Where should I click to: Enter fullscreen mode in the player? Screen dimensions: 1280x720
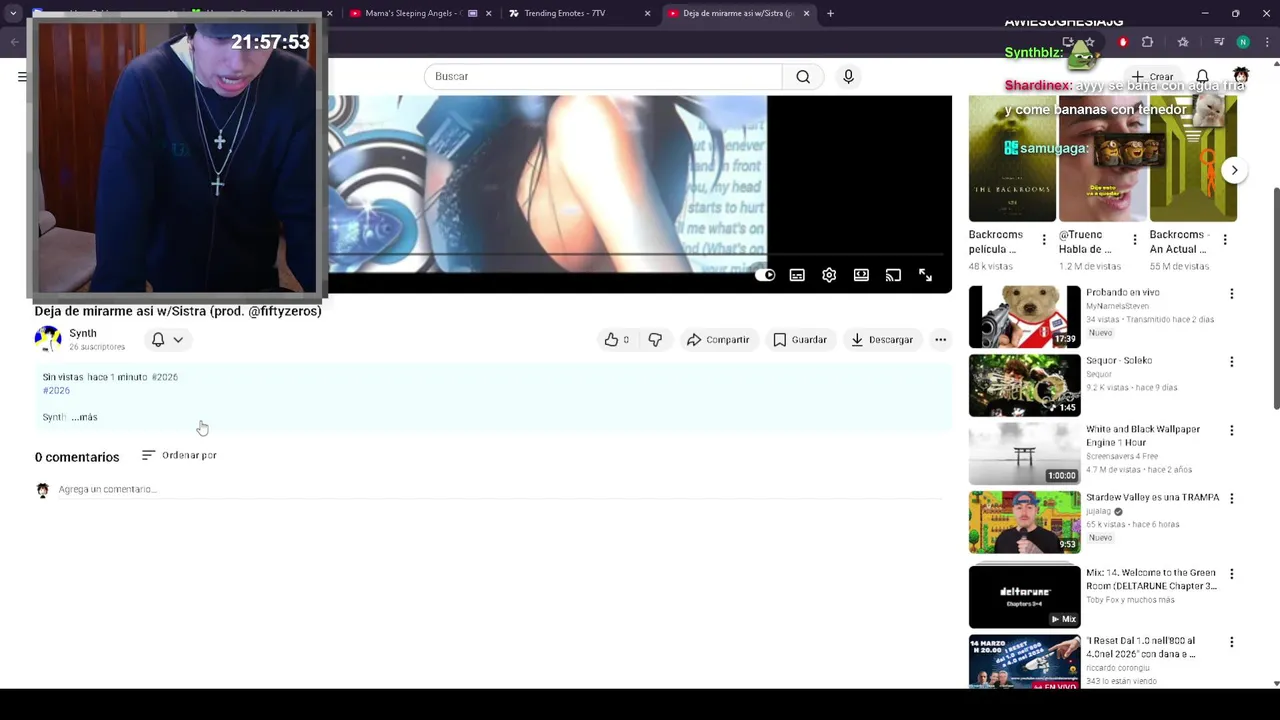pos(925,275)
